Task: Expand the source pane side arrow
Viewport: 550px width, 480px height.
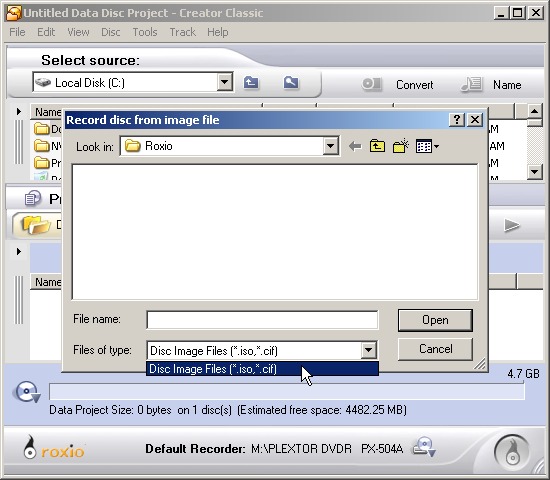Action: (19, 112)
